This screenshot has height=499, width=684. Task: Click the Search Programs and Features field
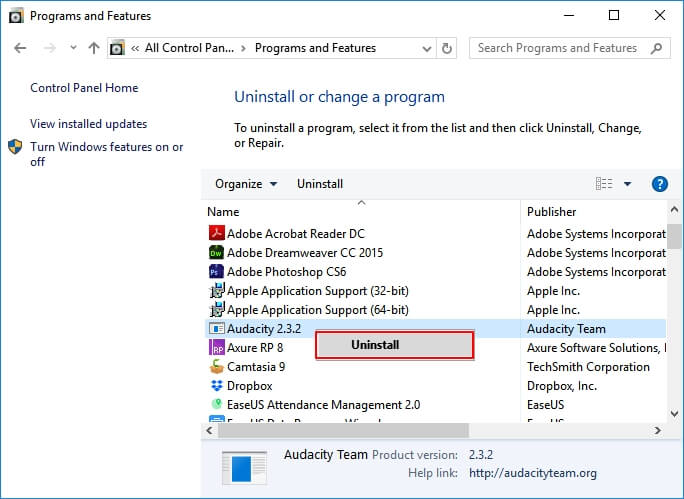[558, 48]
